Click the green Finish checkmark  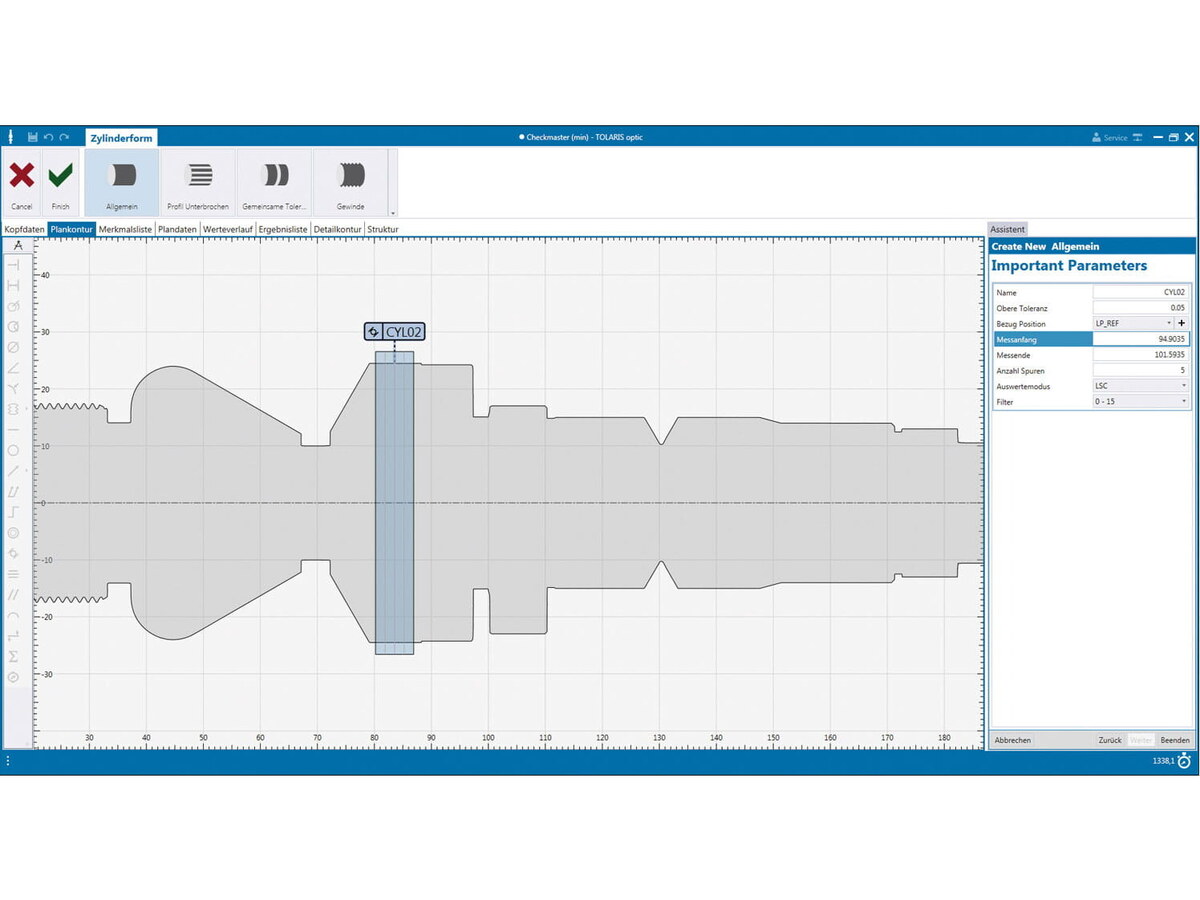point(60,177)
